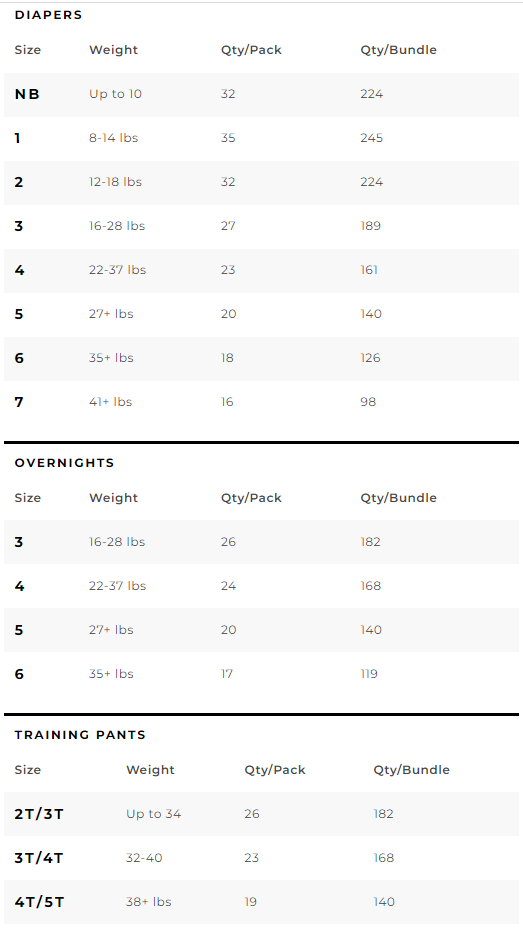The height and width of the screenshot is (932, 523).
Task: Click the OVERNIGHTS section heading
Action: [x=64, y=463]
